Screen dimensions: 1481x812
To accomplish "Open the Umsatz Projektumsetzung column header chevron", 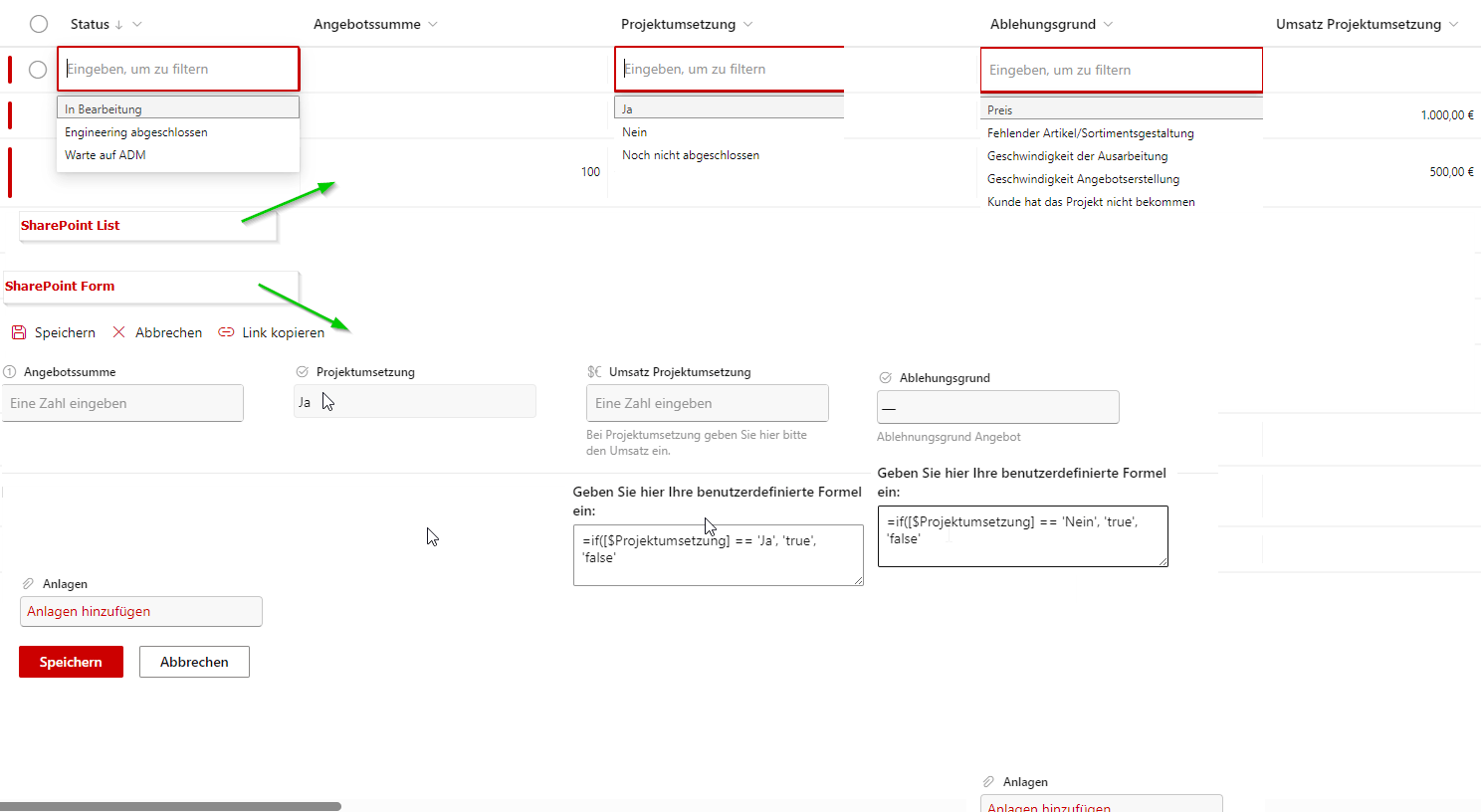I will pos(1454,25).
